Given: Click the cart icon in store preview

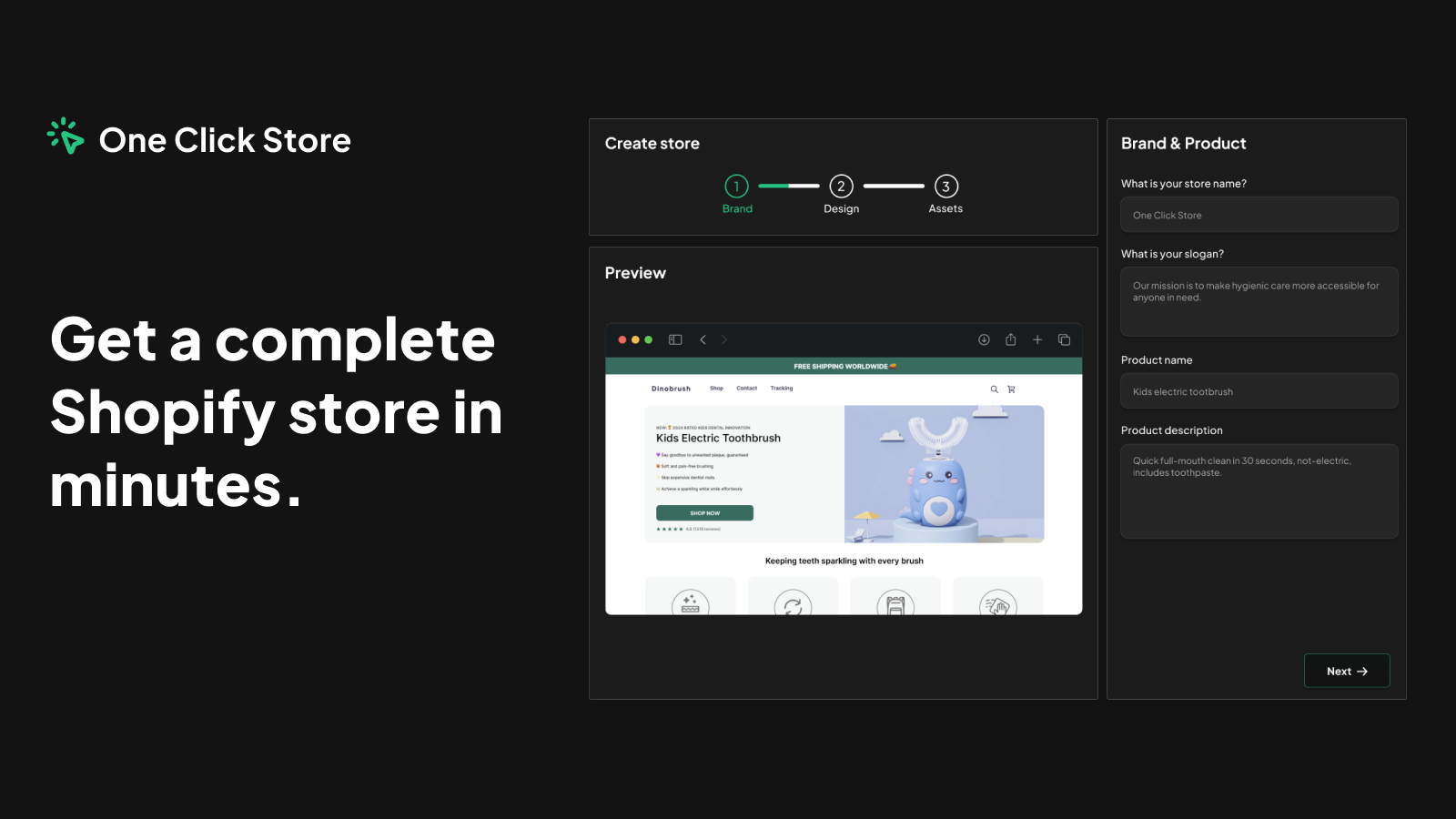Looking at the screenshot, I should click(x=1011, y=389).
